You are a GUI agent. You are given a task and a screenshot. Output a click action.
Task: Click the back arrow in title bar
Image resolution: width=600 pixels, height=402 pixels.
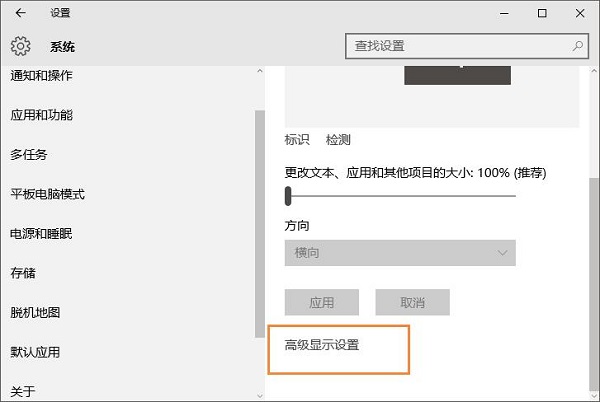[x=21, y=13]
